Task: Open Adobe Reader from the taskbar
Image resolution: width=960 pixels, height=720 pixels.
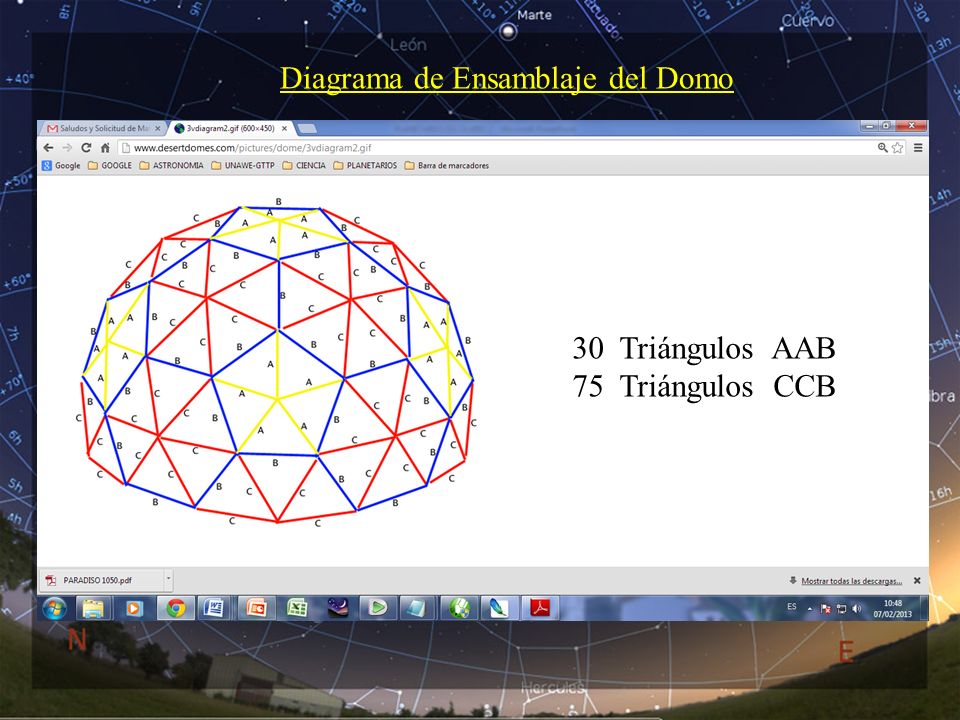Action: (539, 608)
